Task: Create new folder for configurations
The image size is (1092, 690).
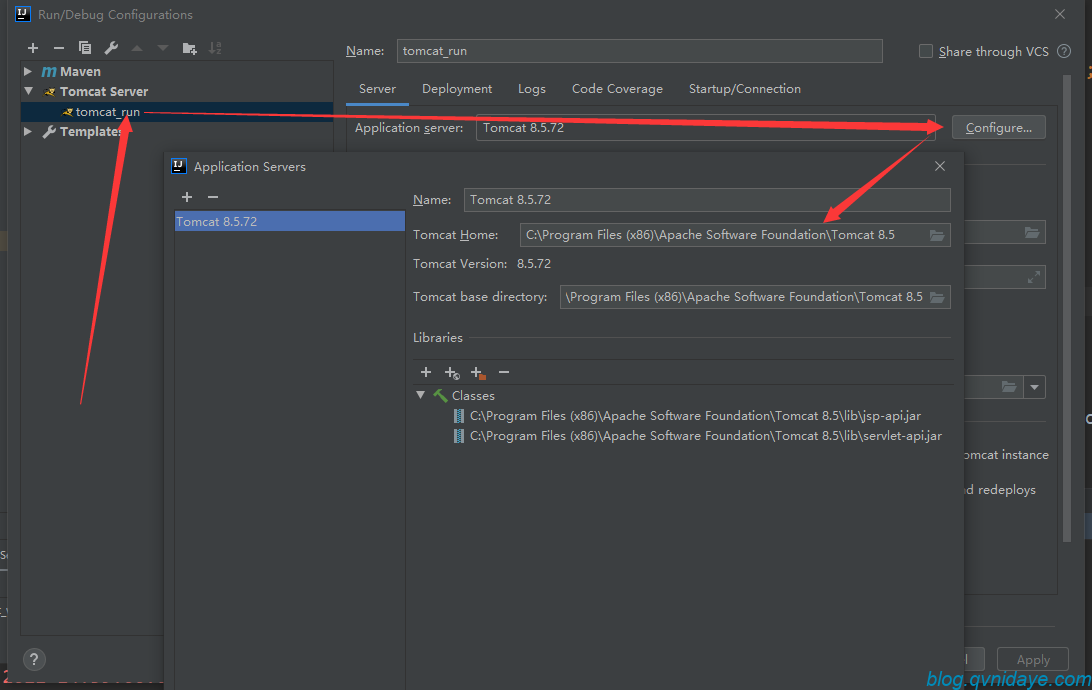Action: pyautogui.click(x=189, y=48)
